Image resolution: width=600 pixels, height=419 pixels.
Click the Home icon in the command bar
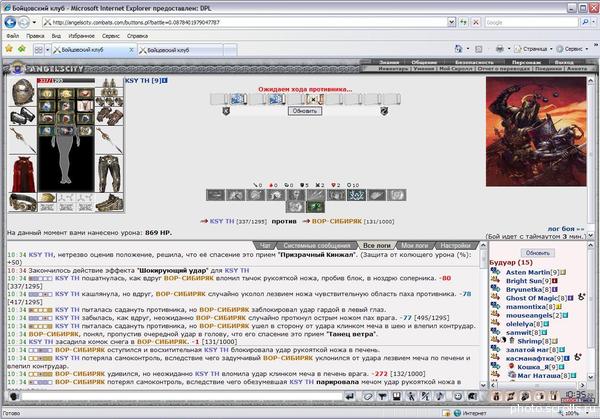(x=458, y=49)
